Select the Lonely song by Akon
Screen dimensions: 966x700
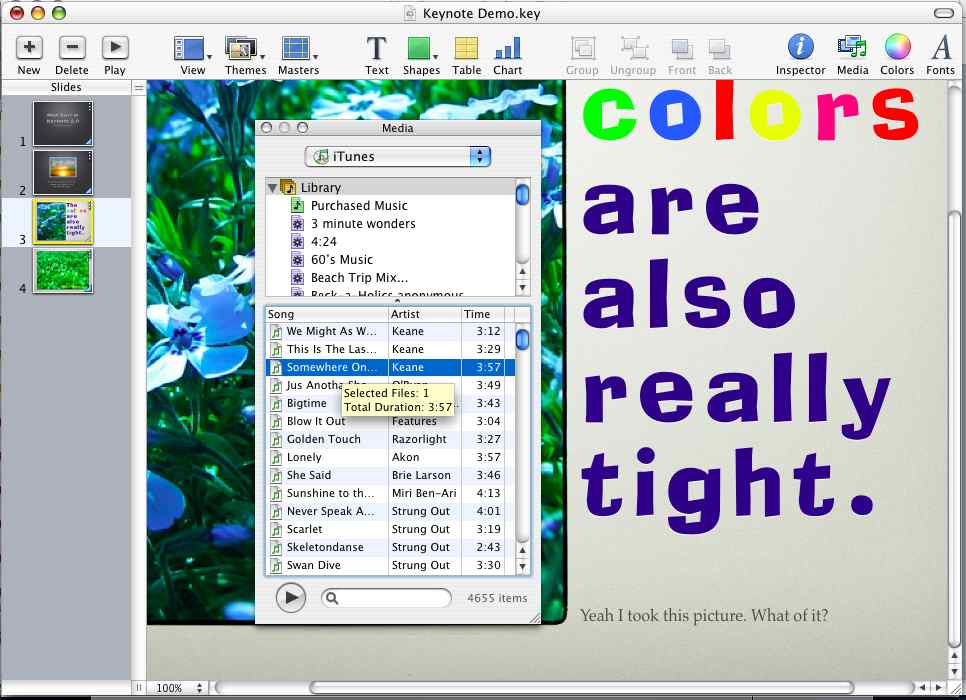click(x=391, y=457)
